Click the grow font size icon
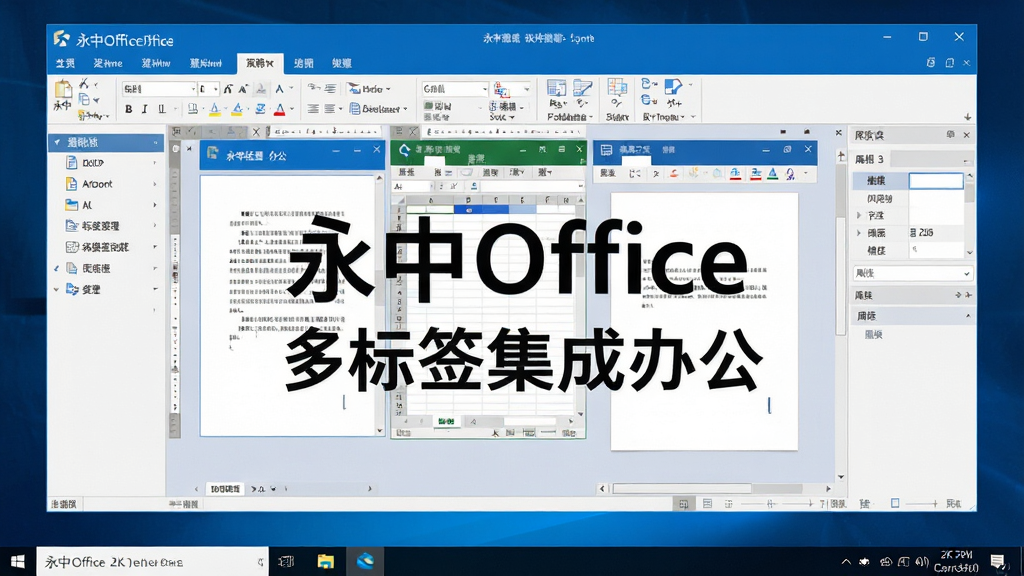 [x=228, y=89]
